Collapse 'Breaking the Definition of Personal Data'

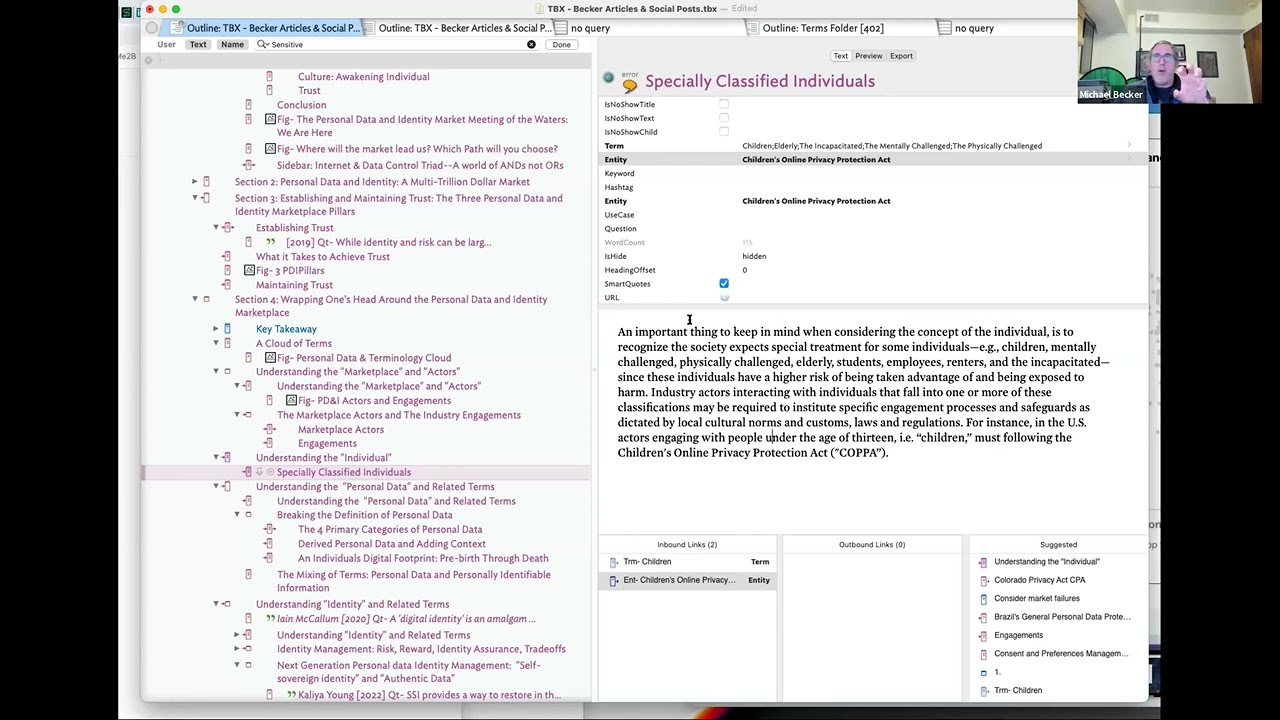coord(237,515)
